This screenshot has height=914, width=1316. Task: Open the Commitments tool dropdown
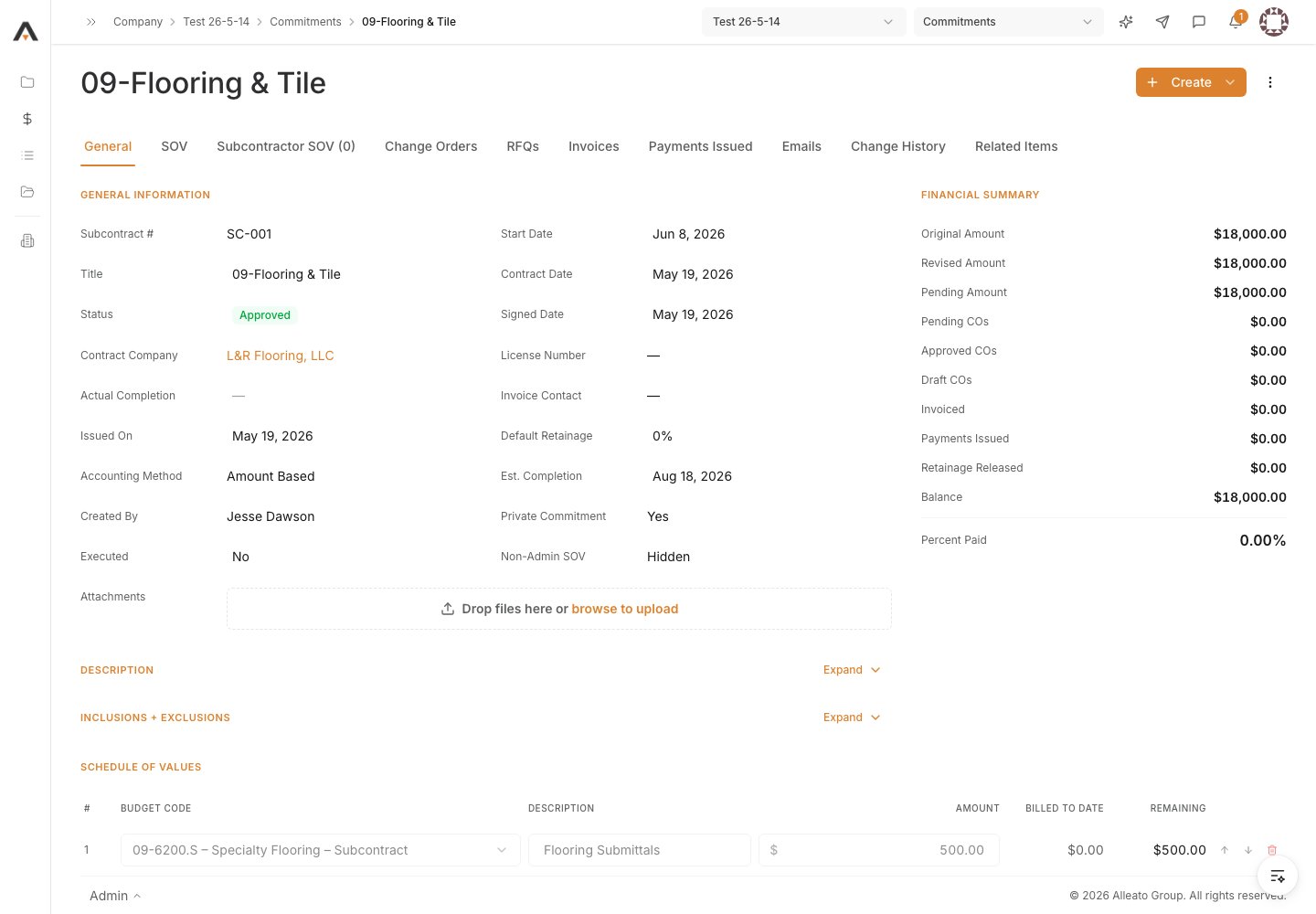click(x=1009, y=22)
